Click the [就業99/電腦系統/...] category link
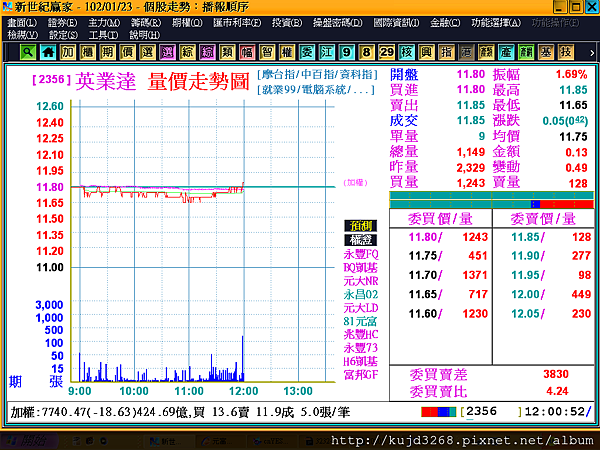 (x=316, y=90)
